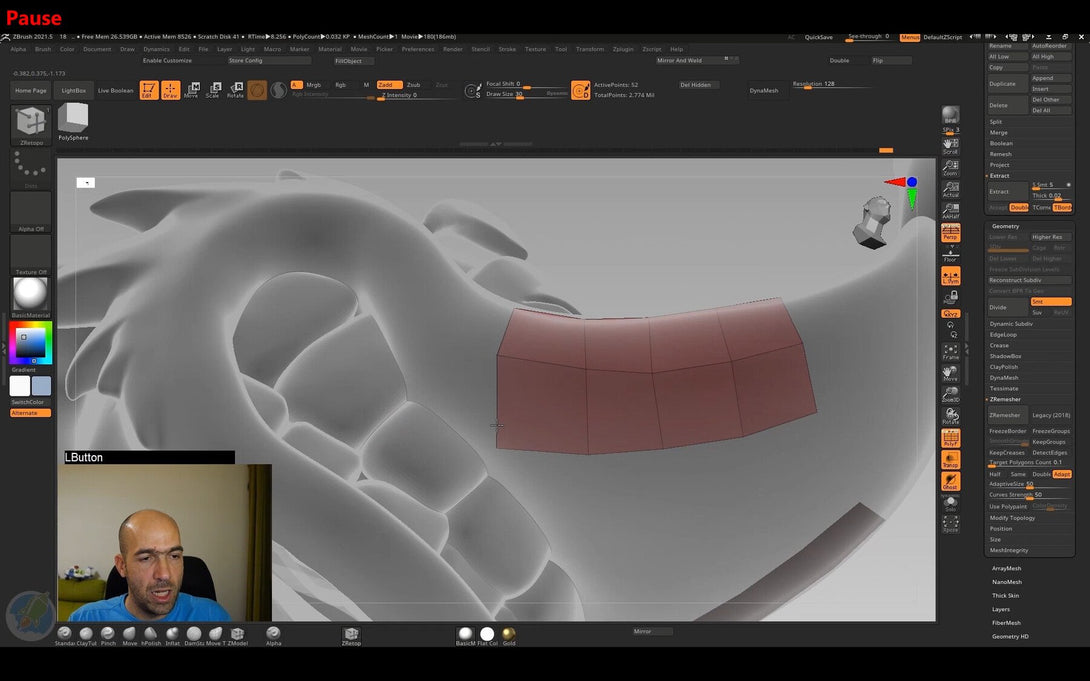Toggle Ghost transparency mode

(x=950, y=481)
